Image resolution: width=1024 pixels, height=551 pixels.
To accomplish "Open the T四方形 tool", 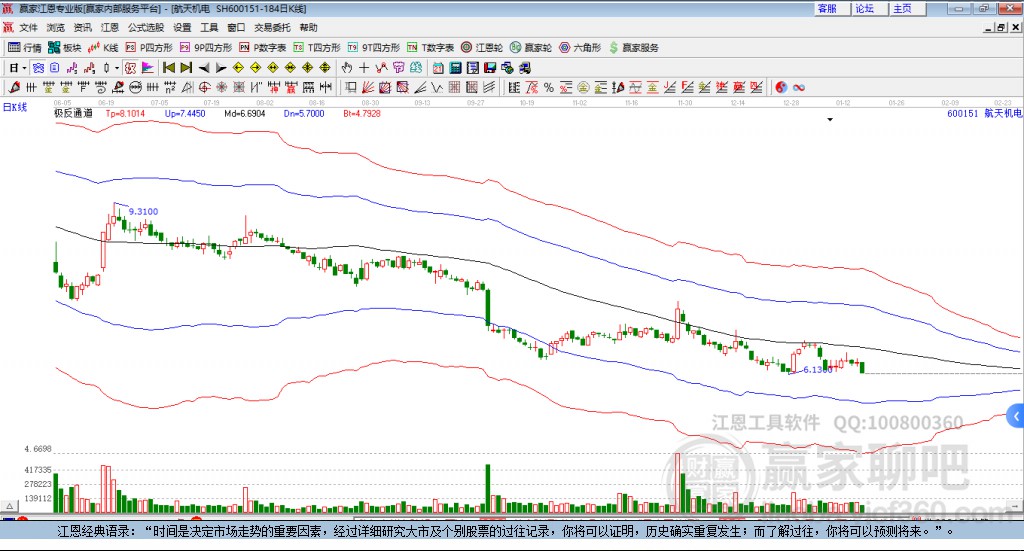I will pyautogui.click(x=317, y=48).
